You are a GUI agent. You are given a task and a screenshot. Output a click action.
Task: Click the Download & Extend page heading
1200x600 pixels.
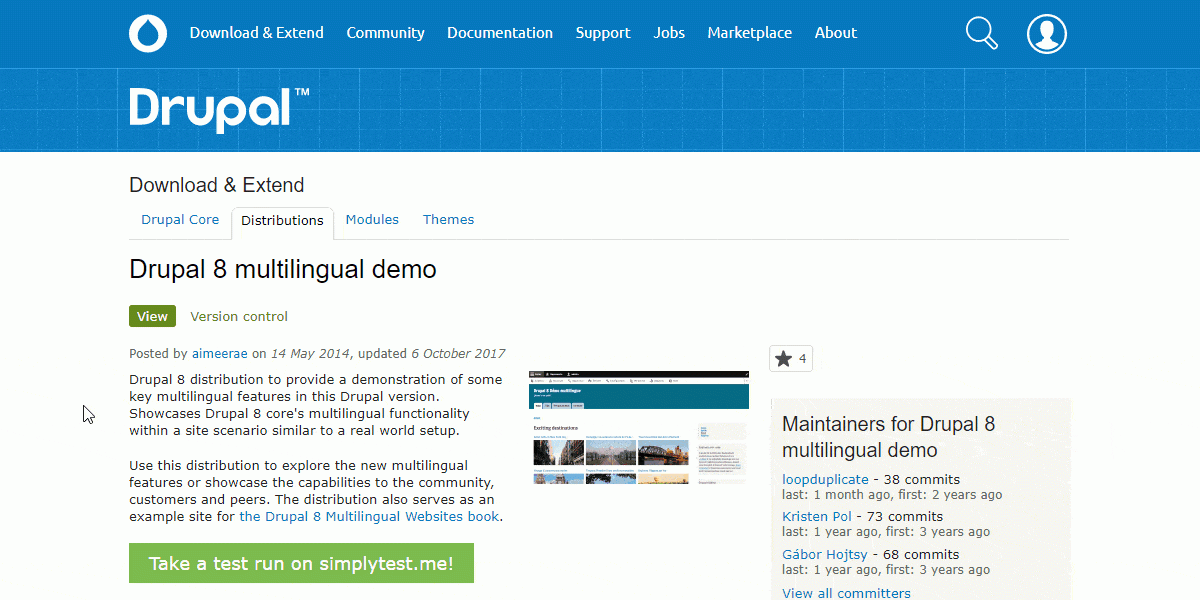(x=217, y=185)
